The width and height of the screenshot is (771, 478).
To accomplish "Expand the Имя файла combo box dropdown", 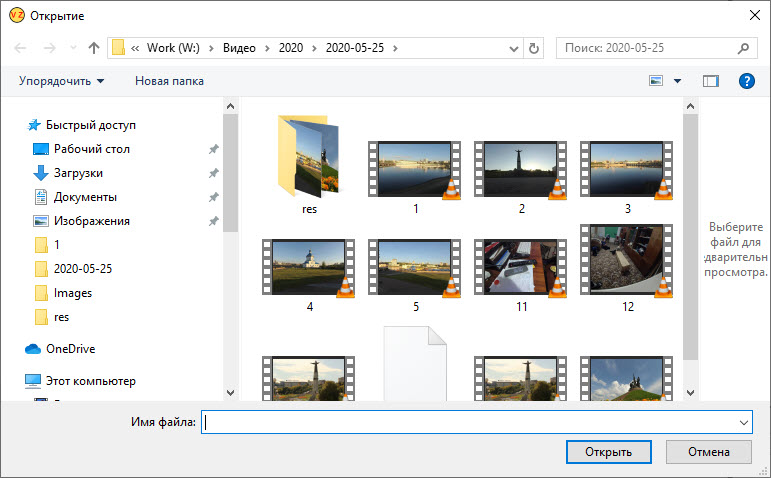I will [x=743, y=423].
